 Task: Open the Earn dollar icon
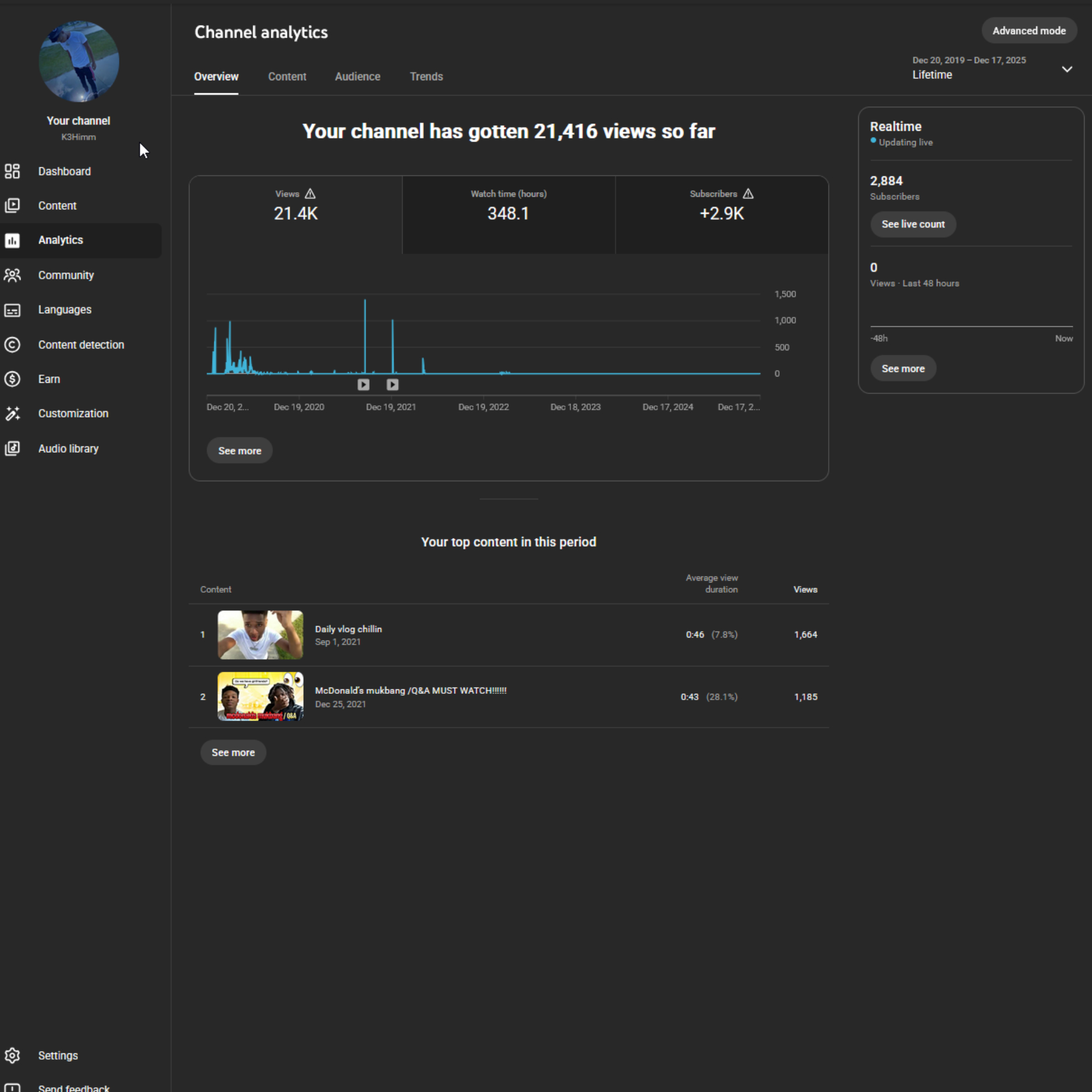pos(13,379)
